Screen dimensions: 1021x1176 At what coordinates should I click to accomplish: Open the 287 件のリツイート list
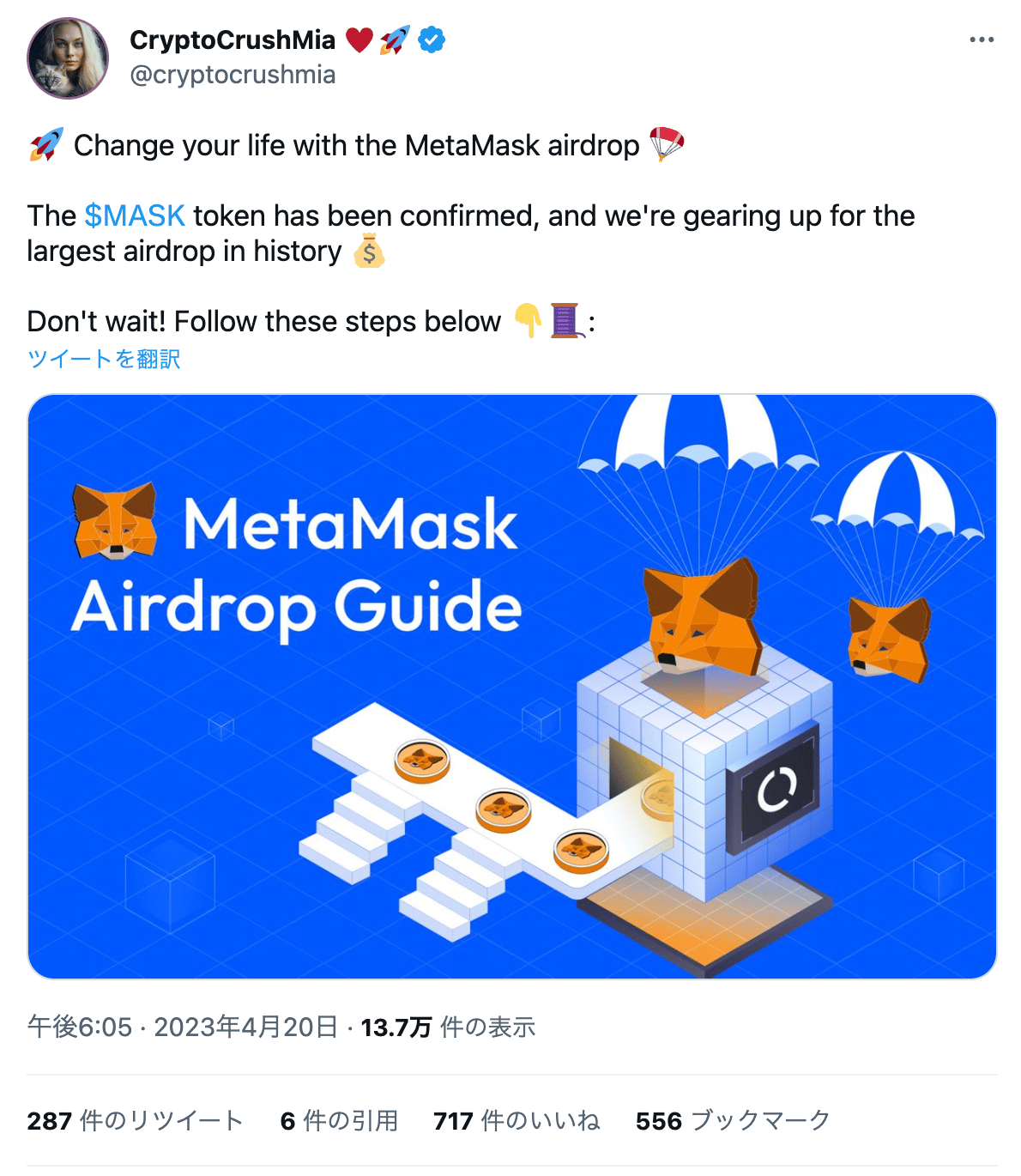pyautogui.click(x=136, y=1120)
